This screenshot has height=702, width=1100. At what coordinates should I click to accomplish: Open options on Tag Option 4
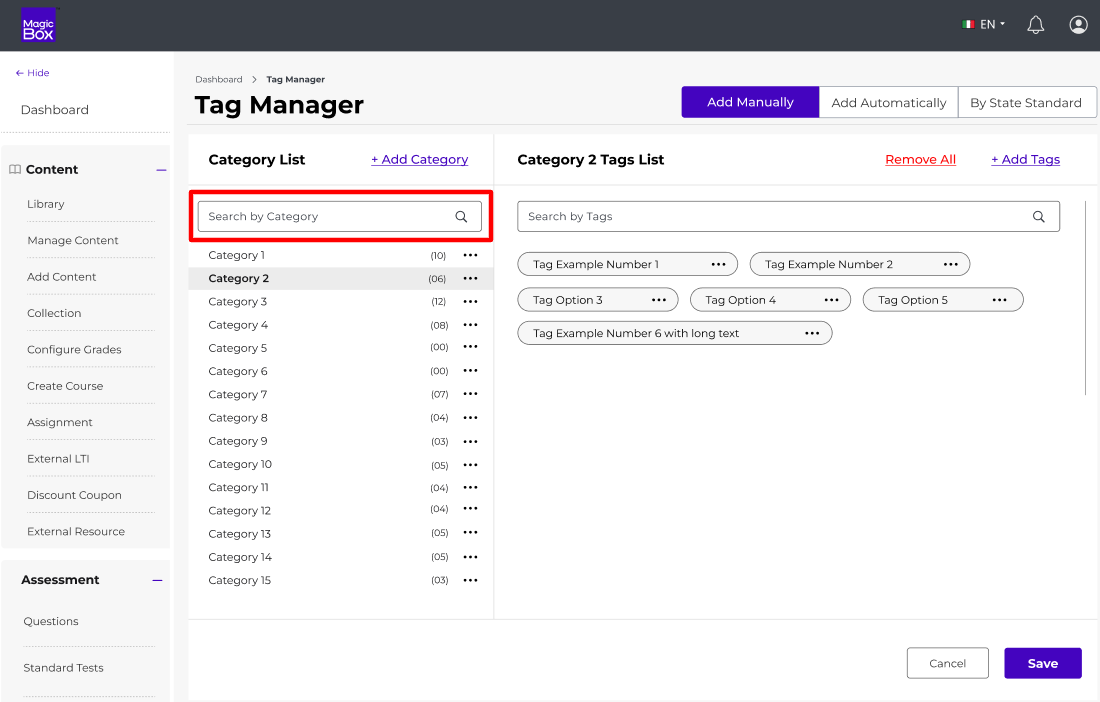pyautogui.click(x=831, y=300)
